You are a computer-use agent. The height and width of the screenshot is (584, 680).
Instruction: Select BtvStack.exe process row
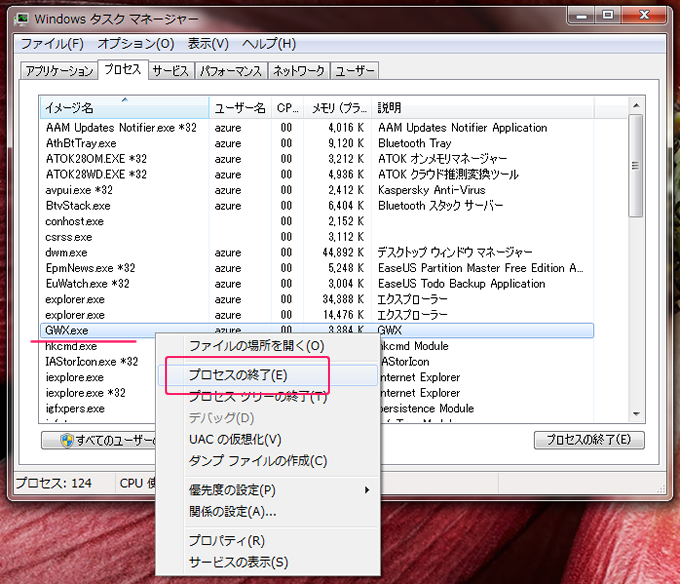click(317, 206)
